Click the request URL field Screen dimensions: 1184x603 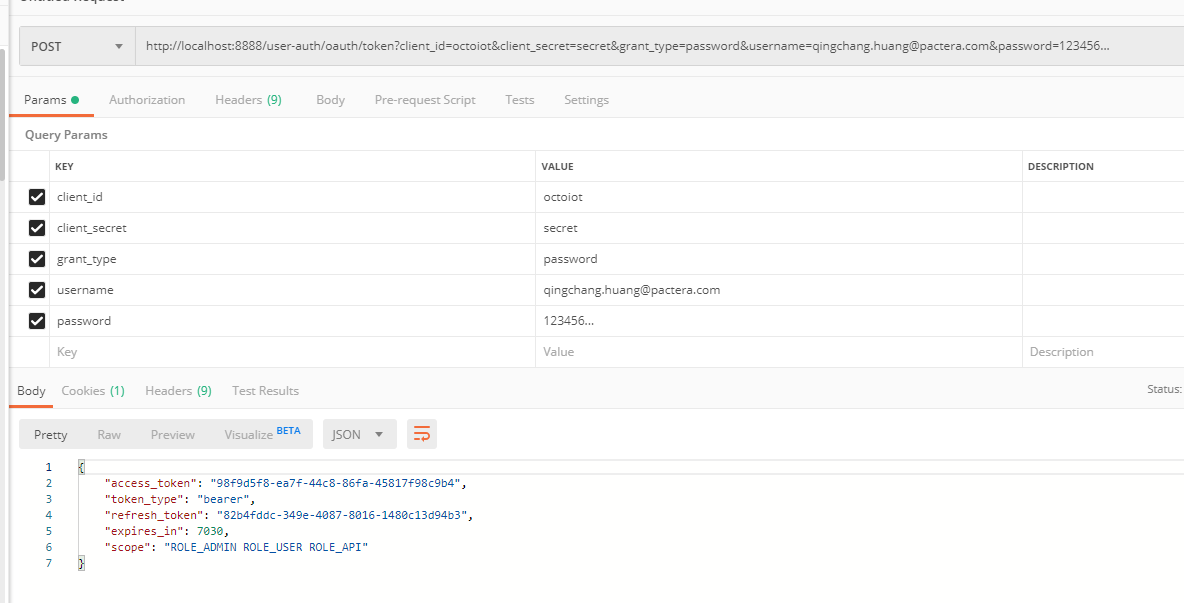(x=659, y=46)
